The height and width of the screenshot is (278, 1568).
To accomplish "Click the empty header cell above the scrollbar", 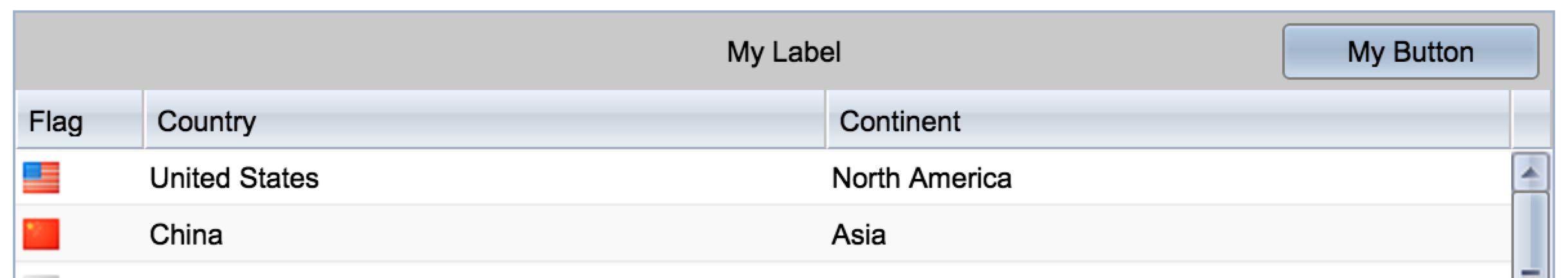I will pos(1530,120).
